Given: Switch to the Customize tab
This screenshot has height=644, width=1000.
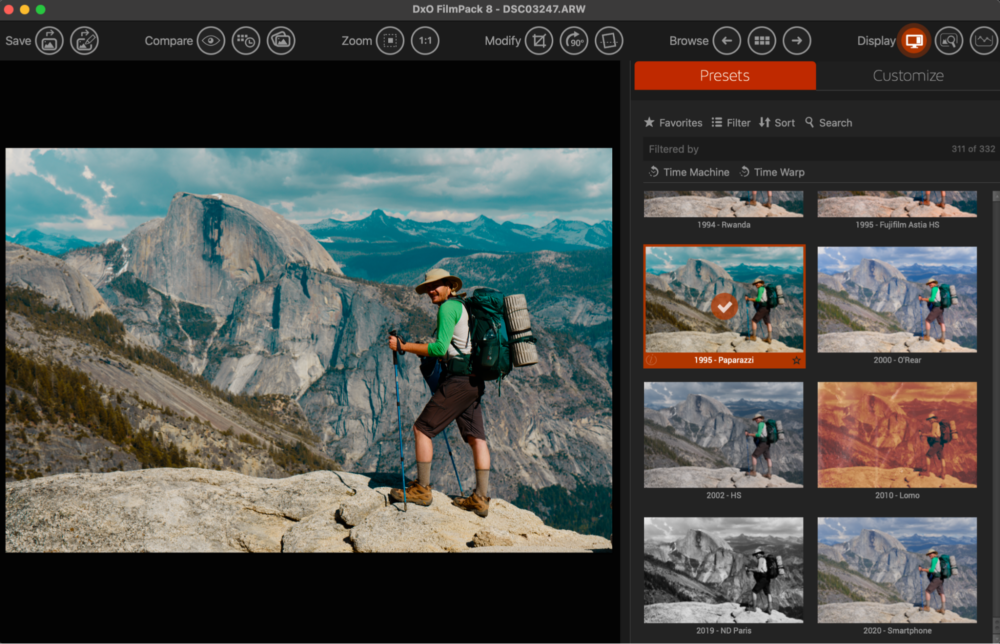Looking at the screenshot, I should (x=907, y=76).
